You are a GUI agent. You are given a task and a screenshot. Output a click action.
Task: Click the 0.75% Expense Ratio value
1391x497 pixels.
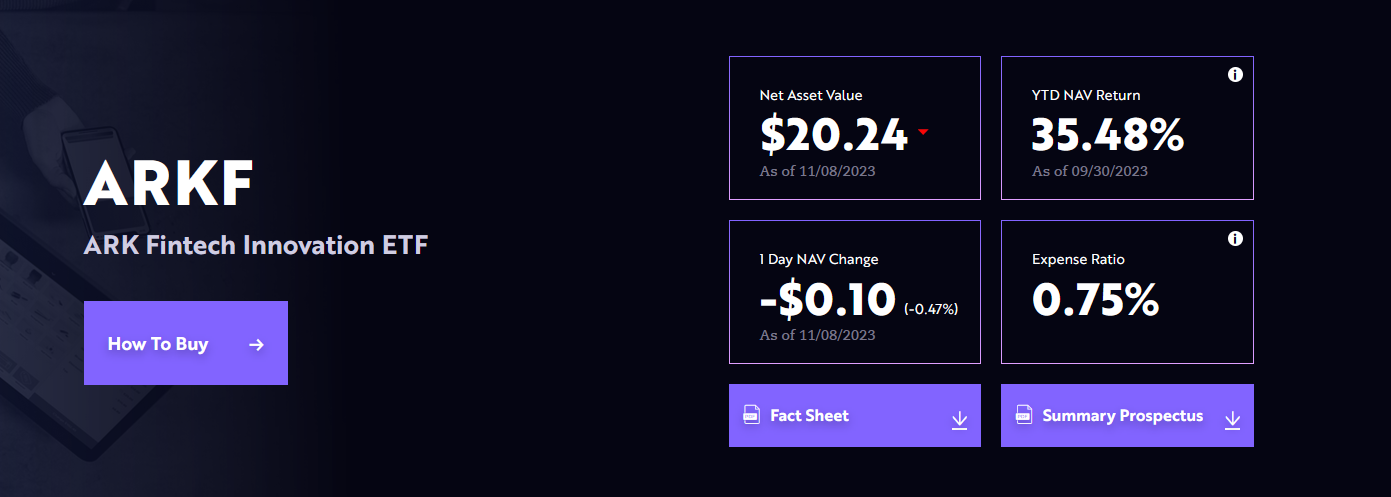1095,299
